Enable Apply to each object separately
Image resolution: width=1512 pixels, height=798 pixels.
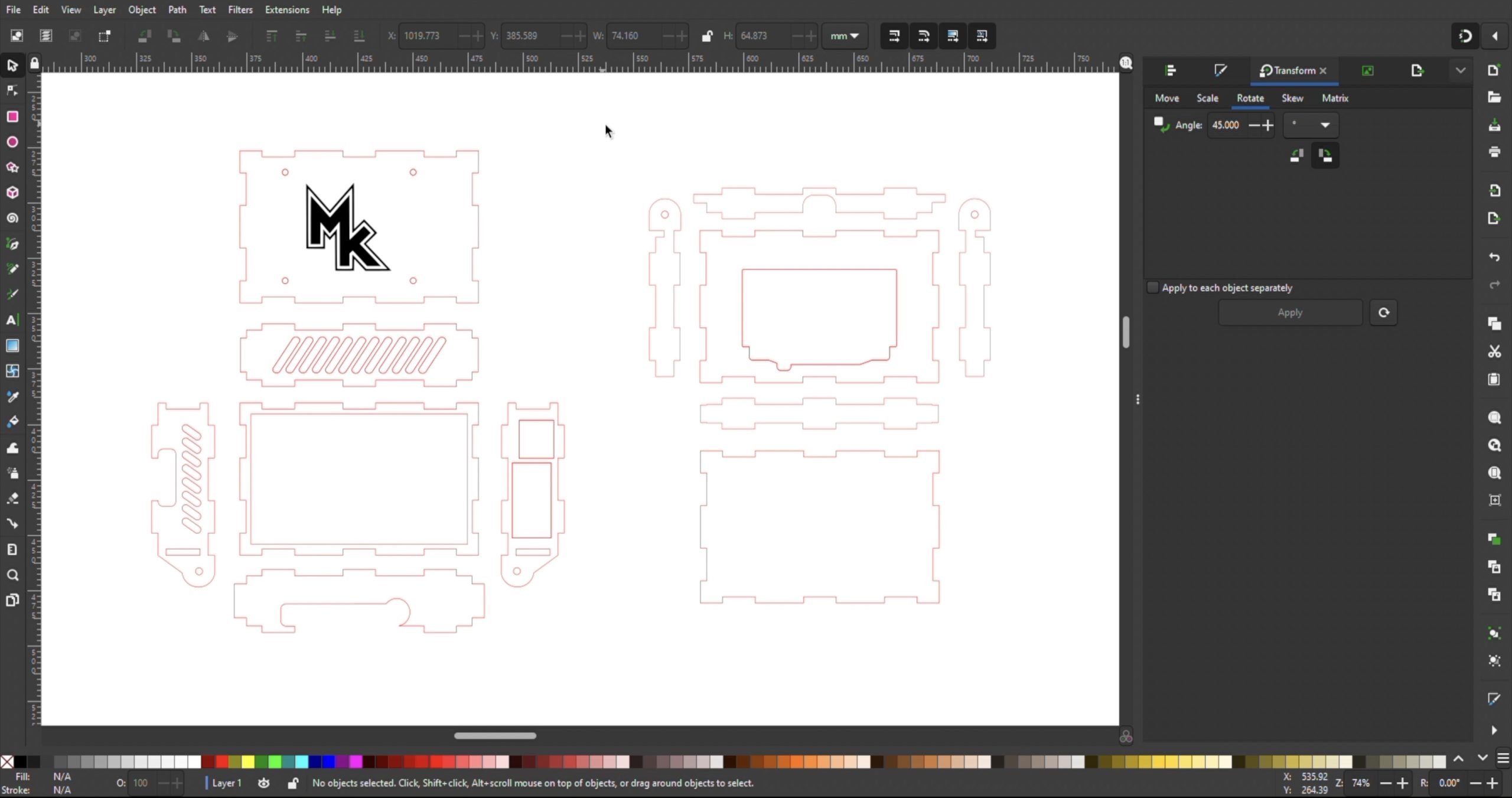point(1152,287)
